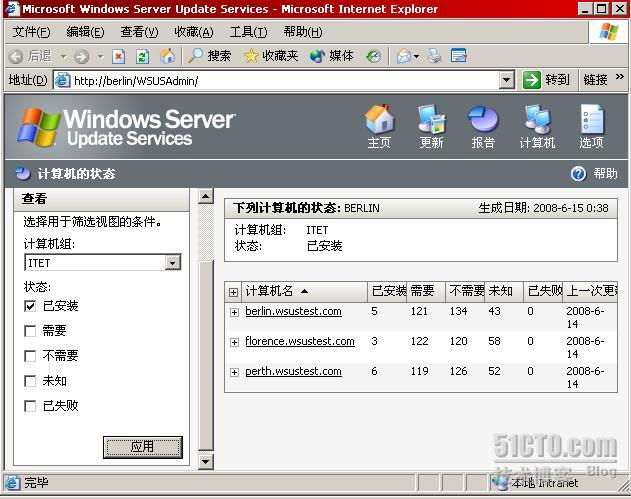
Task: Sort by 不需要 column header
Action: [x=465, y=291]
